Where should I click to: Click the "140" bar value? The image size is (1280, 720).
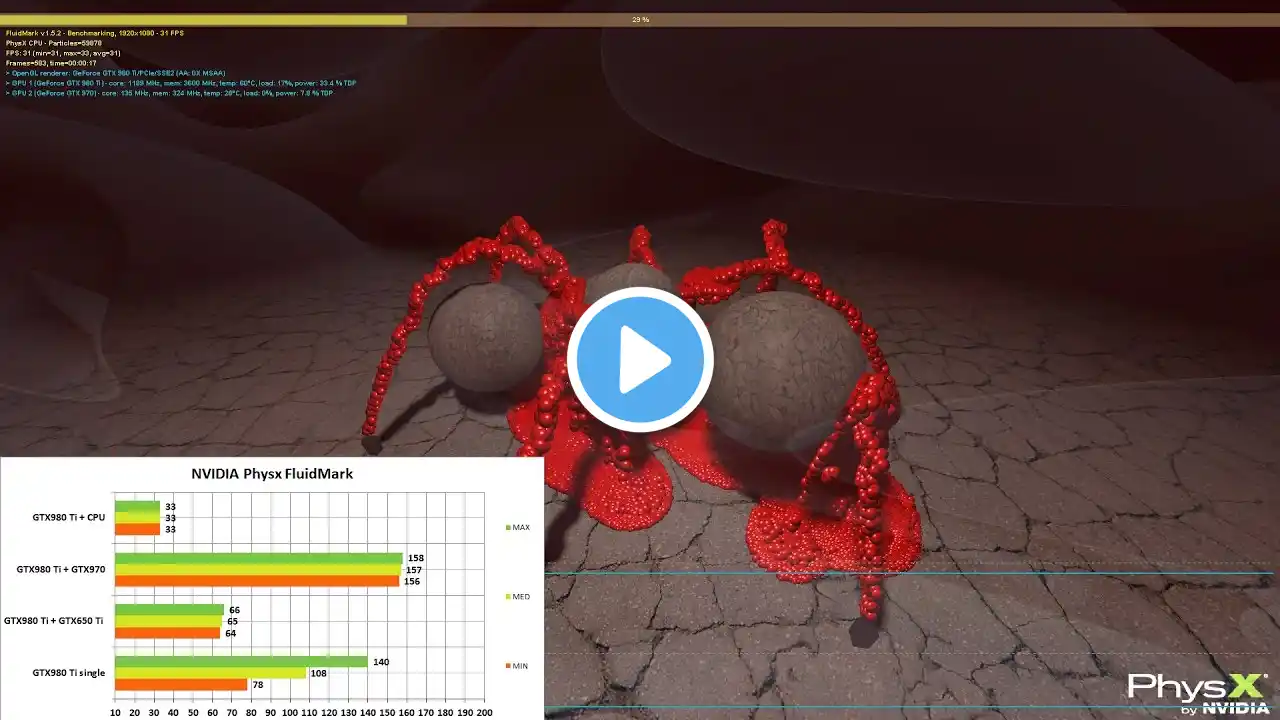point(381,661)
